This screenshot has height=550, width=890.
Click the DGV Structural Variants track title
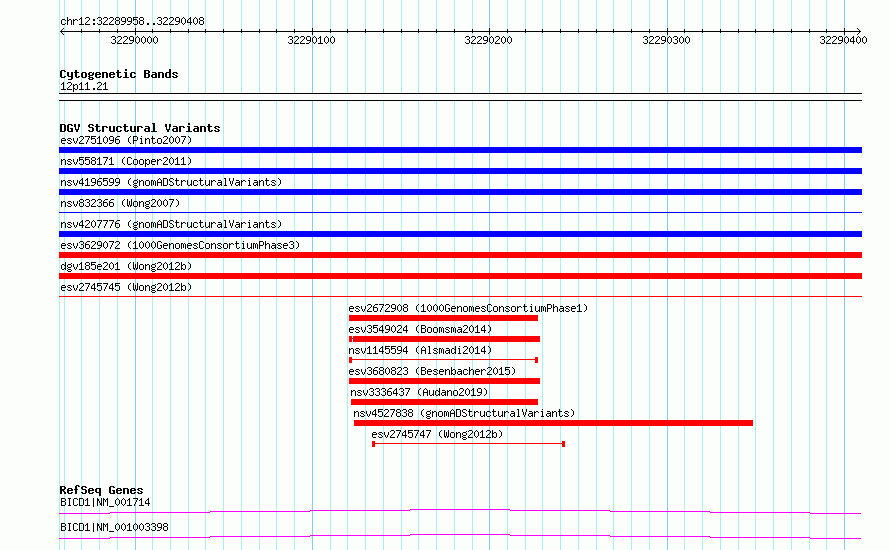(140, 128)
